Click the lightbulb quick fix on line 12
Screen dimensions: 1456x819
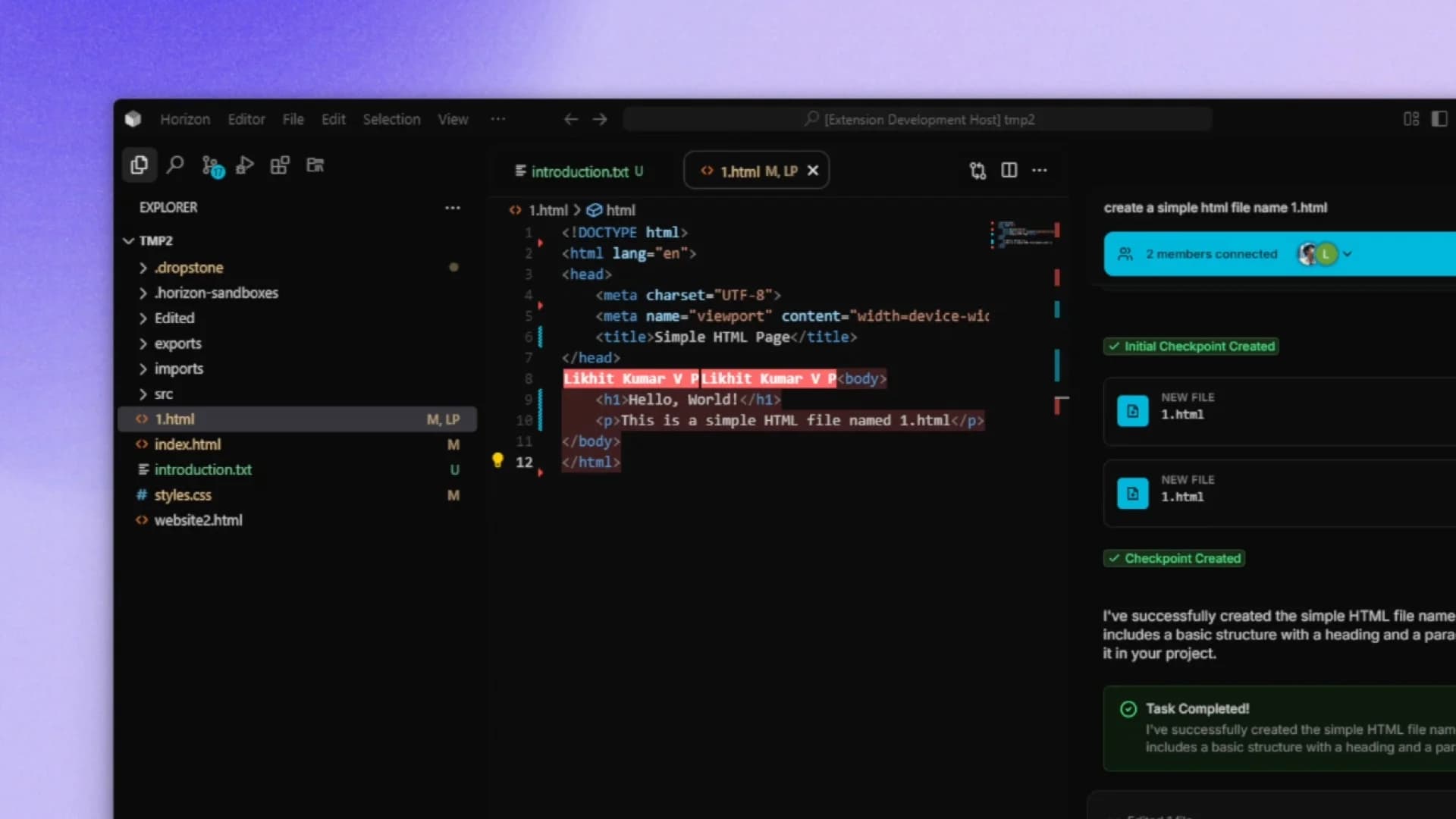click(x=497, y=460)
